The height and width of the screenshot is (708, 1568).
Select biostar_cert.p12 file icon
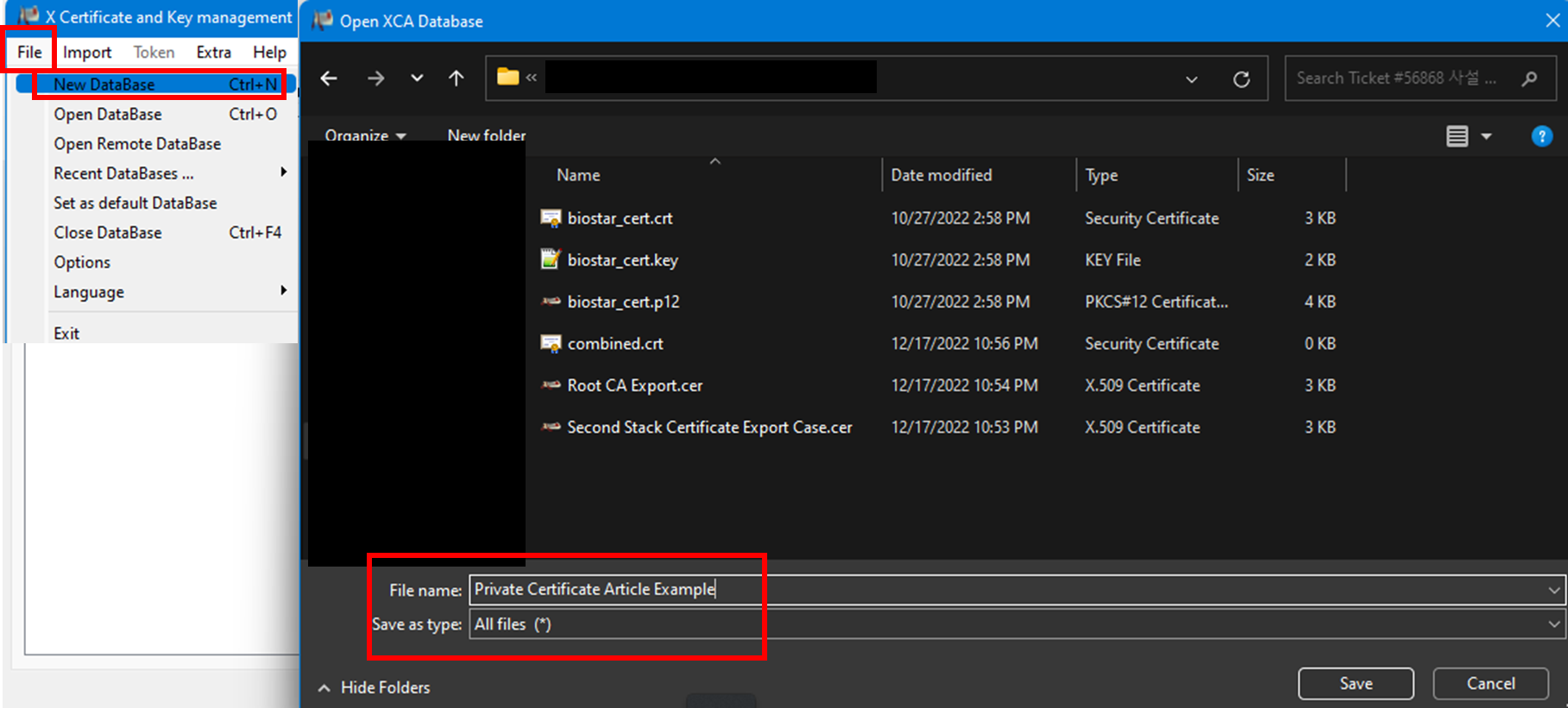pyautogui.click(x=551, y=301)
